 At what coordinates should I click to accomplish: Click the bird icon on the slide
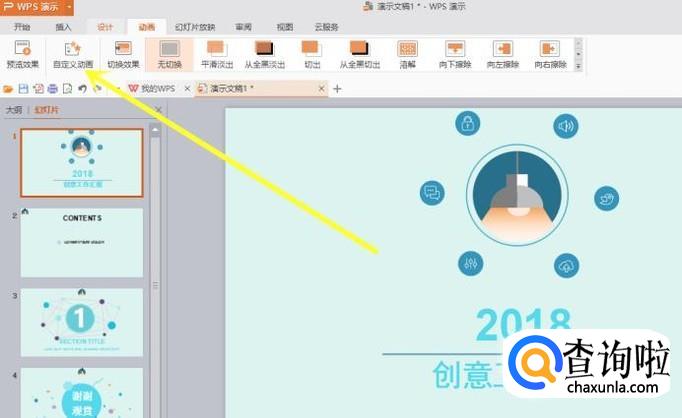[606, 198]
